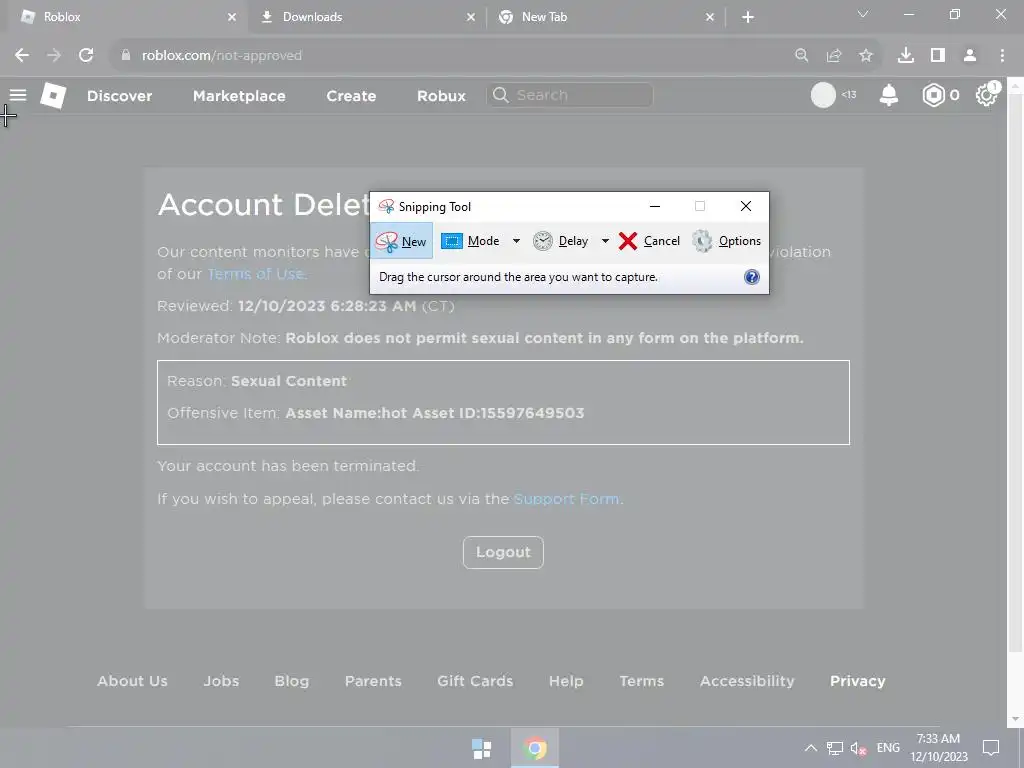
Task: Click Chrome in the taskbar
Action: (x=535, y=748)
